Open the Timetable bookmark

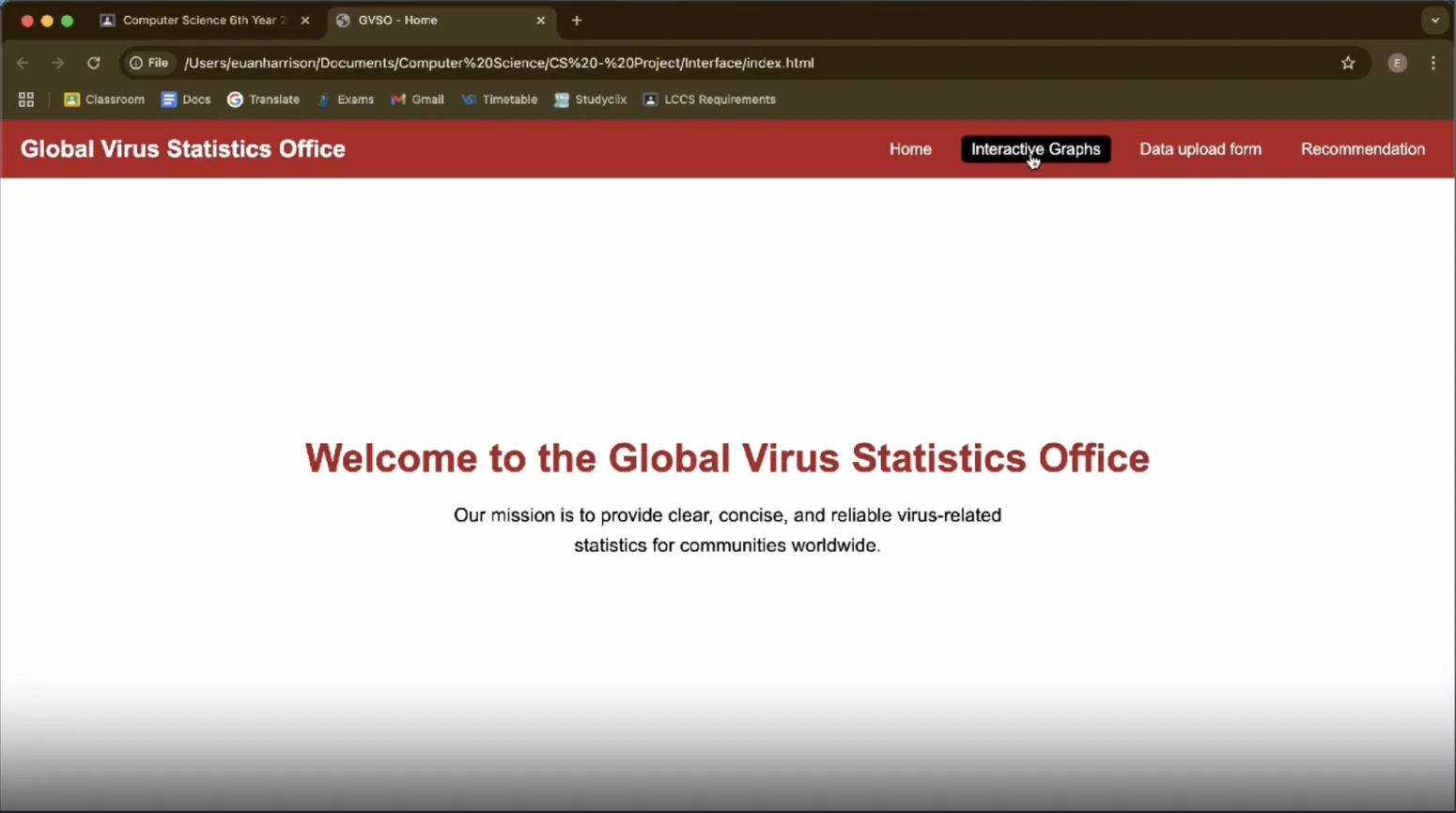coord(499,100)
